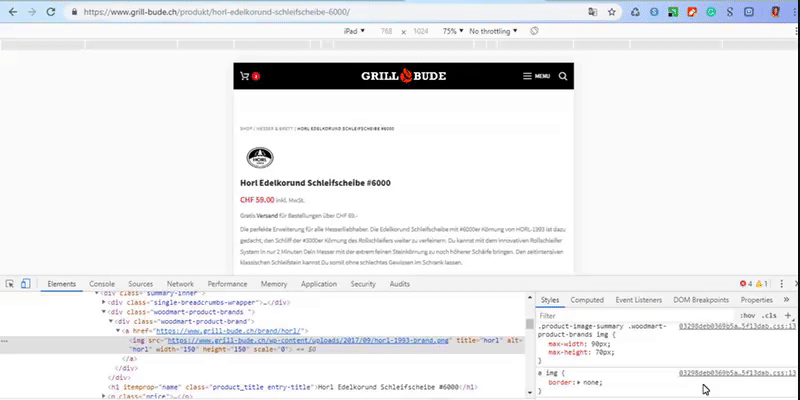Open the Sources tab
This screenshot has height=400, width=800.
[x=140, y=284]
